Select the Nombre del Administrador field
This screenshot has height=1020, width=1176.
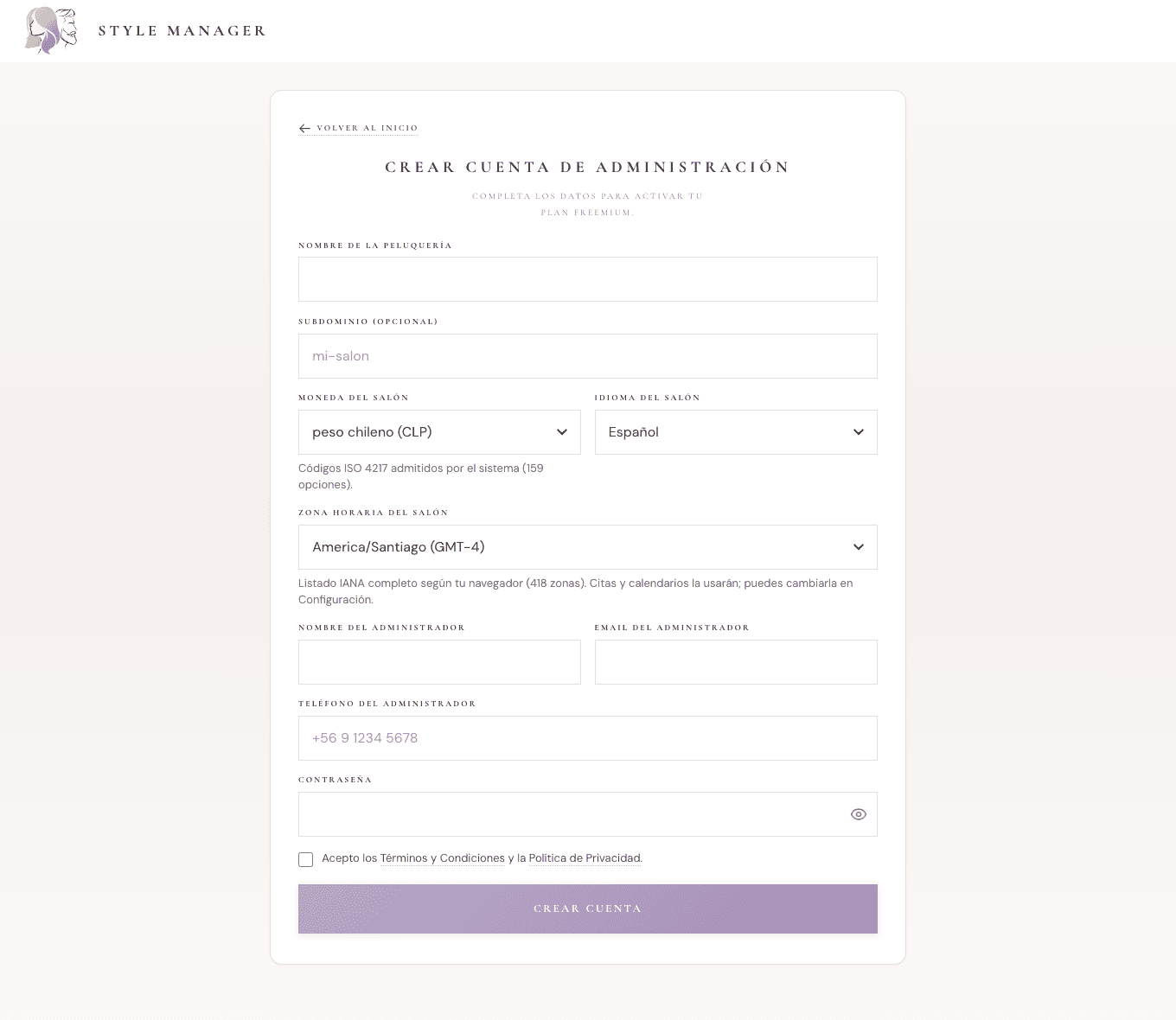click(x=439, y=662)
